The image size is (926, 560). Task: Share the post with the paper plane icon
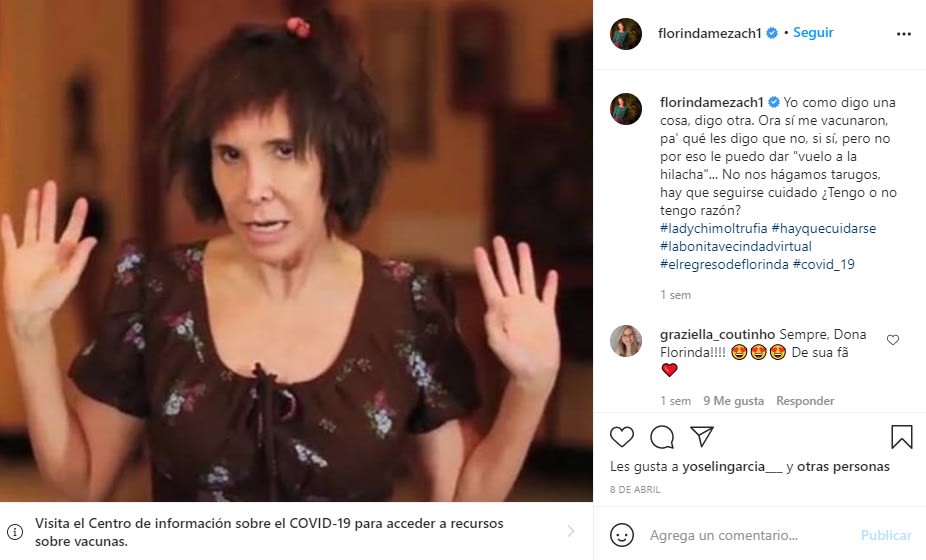702,437
